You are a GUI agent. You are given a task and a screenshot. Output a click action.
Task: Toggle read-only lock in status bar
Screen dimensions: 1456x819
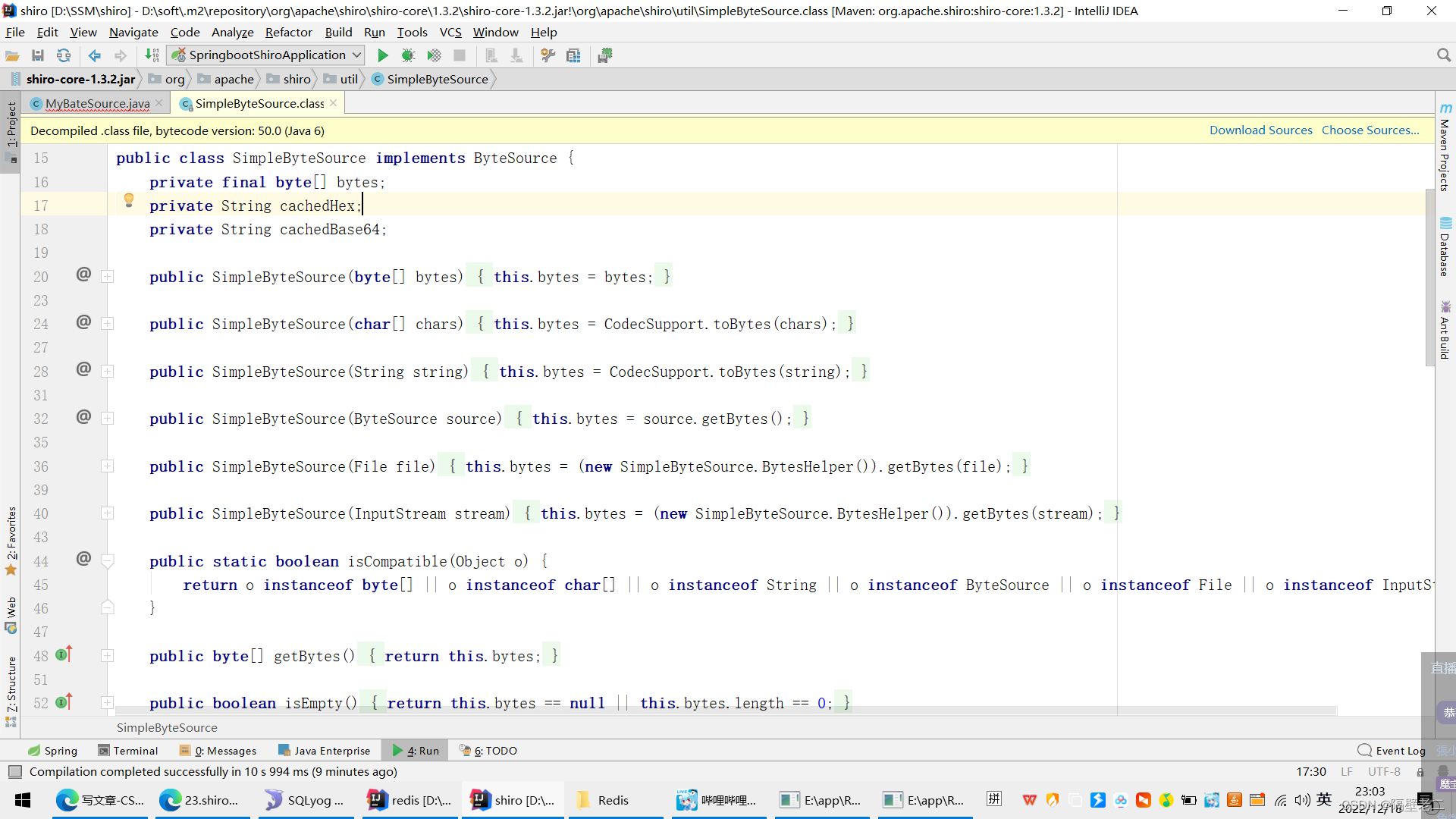pos(1420,772)
